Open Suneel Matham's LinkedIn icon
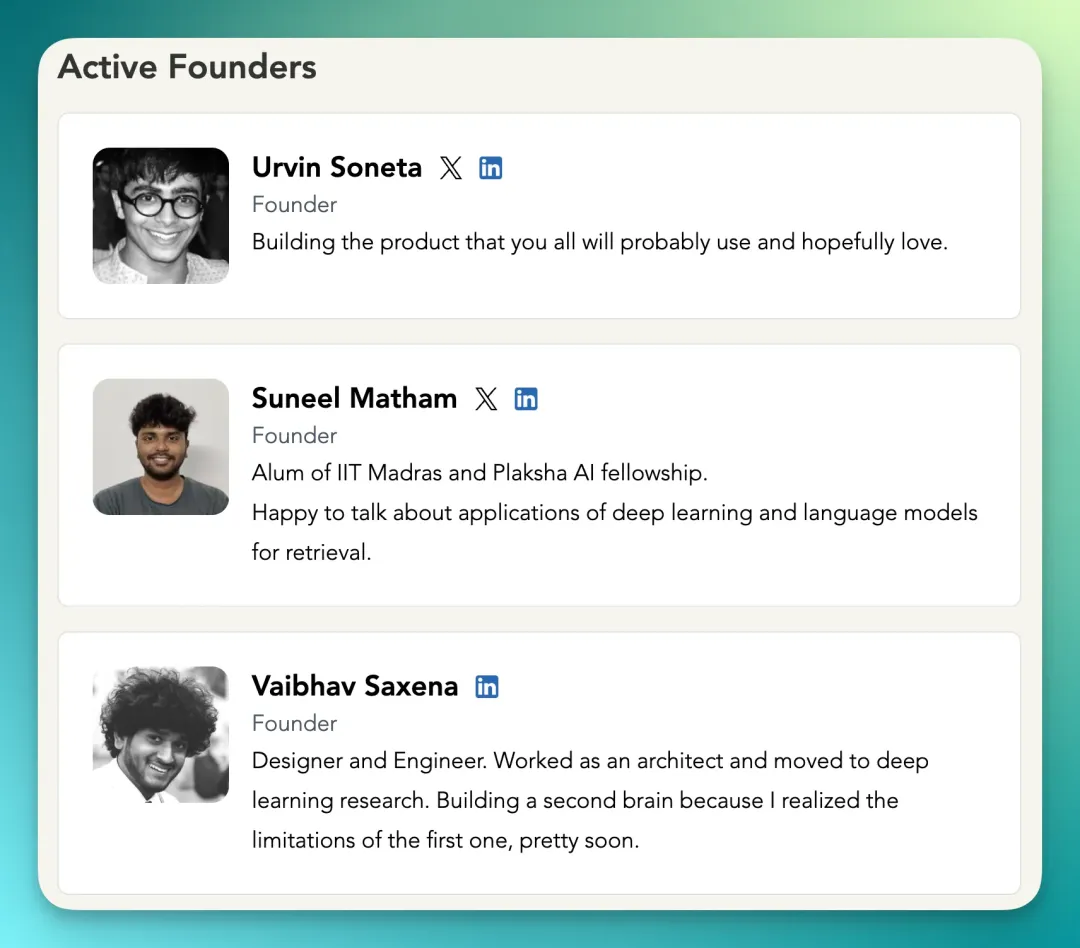1080x948 pixels. pos(526,399)
